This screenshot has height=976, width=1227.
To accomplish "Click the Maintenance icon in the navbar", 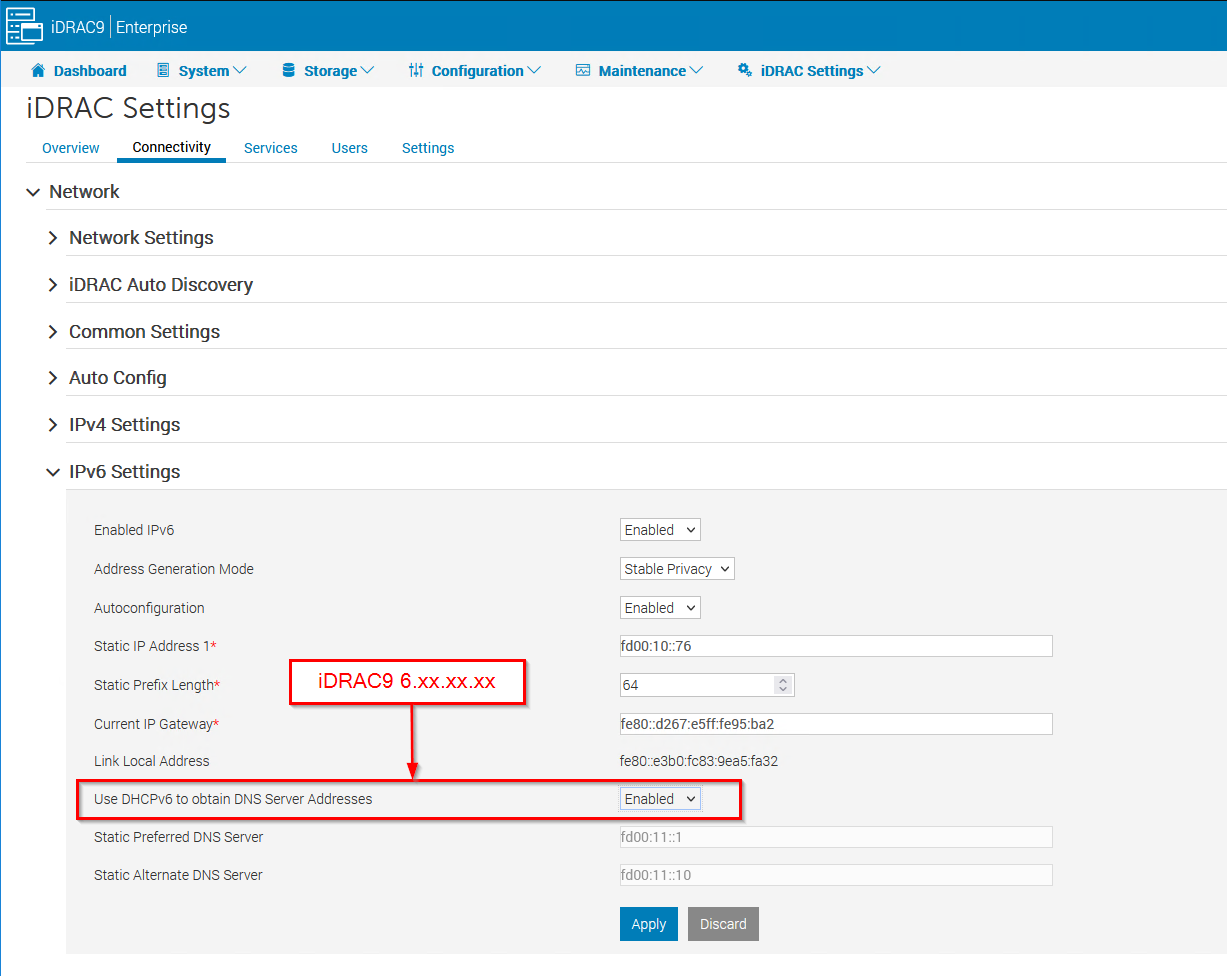I will pos(583,70).
